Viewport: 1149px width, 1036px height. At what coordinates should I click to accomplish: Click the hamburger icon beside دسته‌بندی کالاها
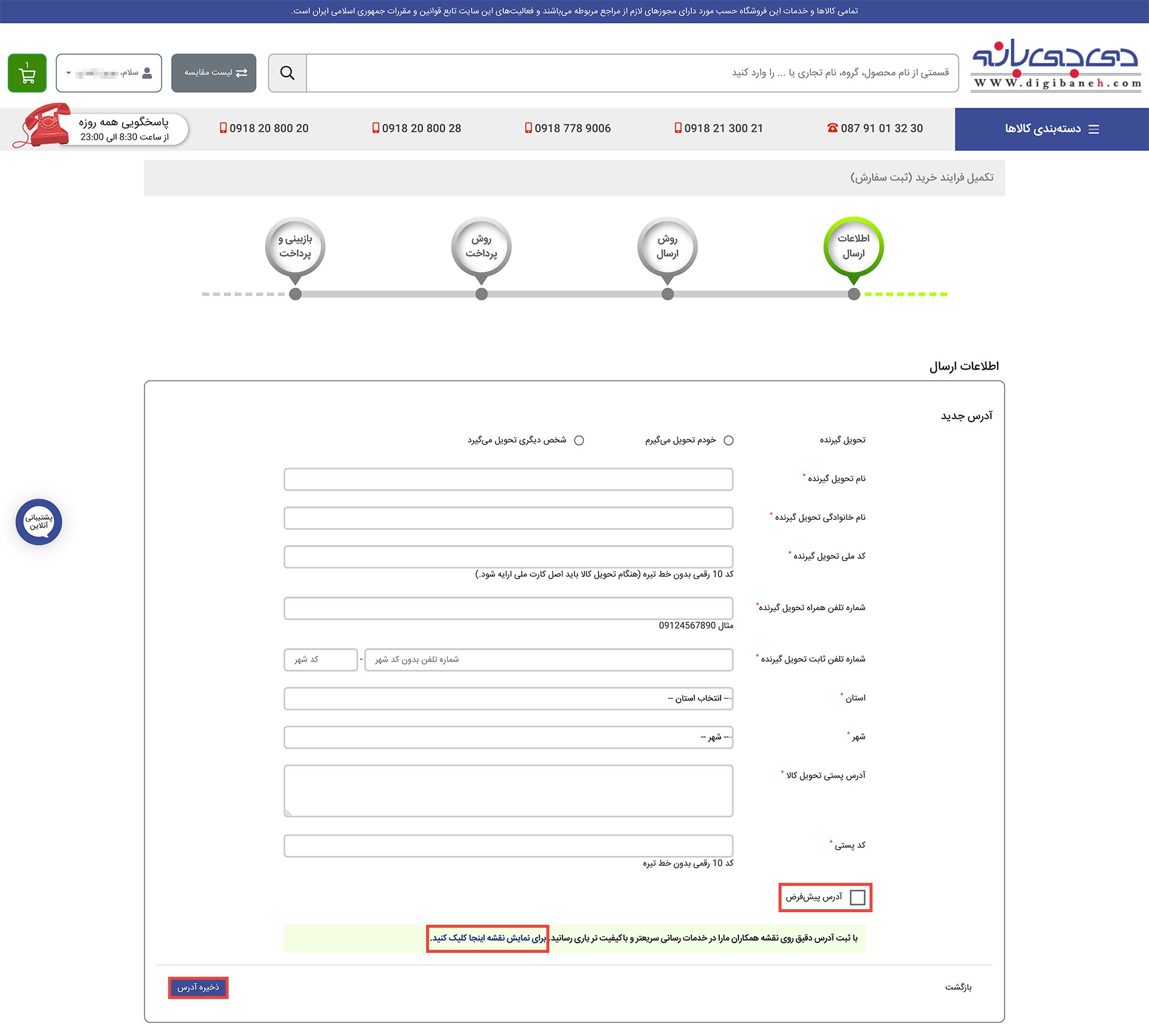(1094, 129)
